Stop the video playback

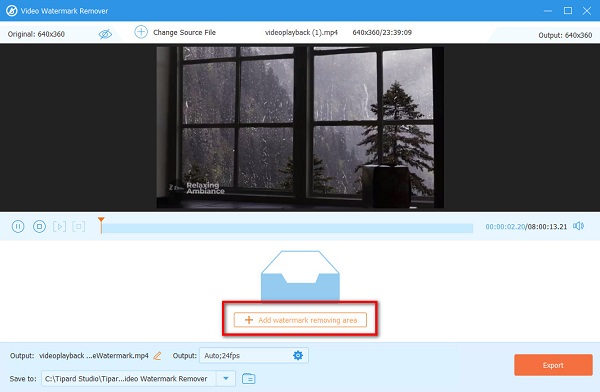39,226
